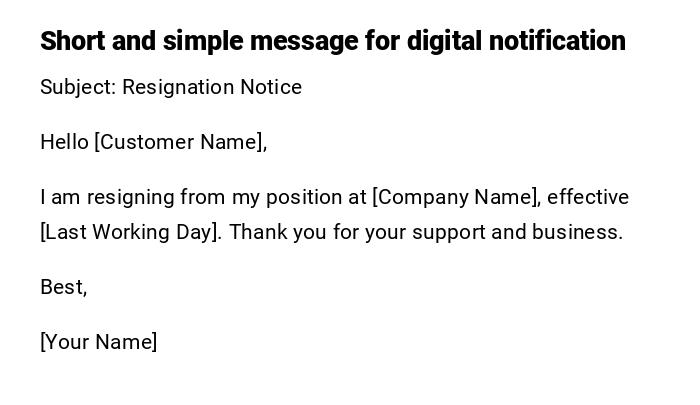Select the [Customer Name] placeholder

coord(180,142)
